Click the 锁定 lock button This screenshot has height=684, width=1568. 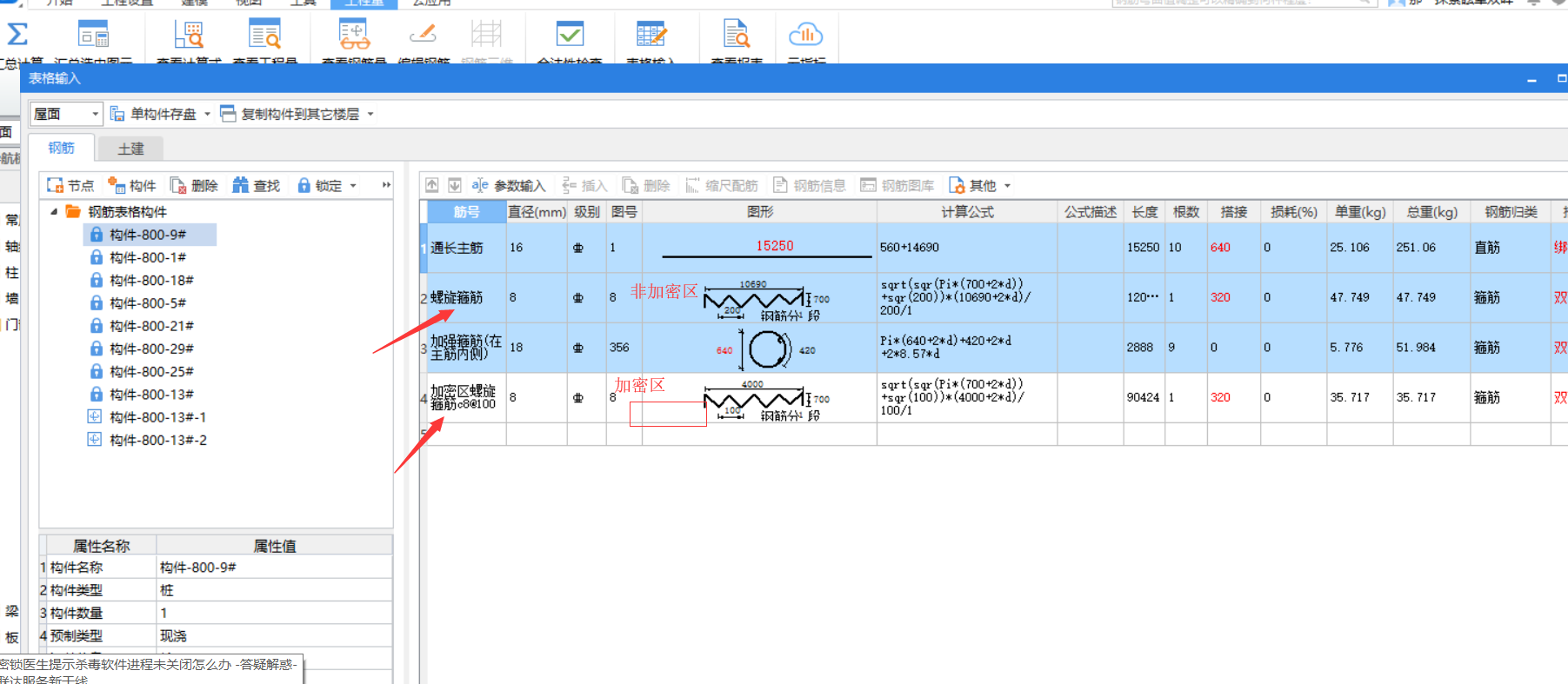[319, 185]
